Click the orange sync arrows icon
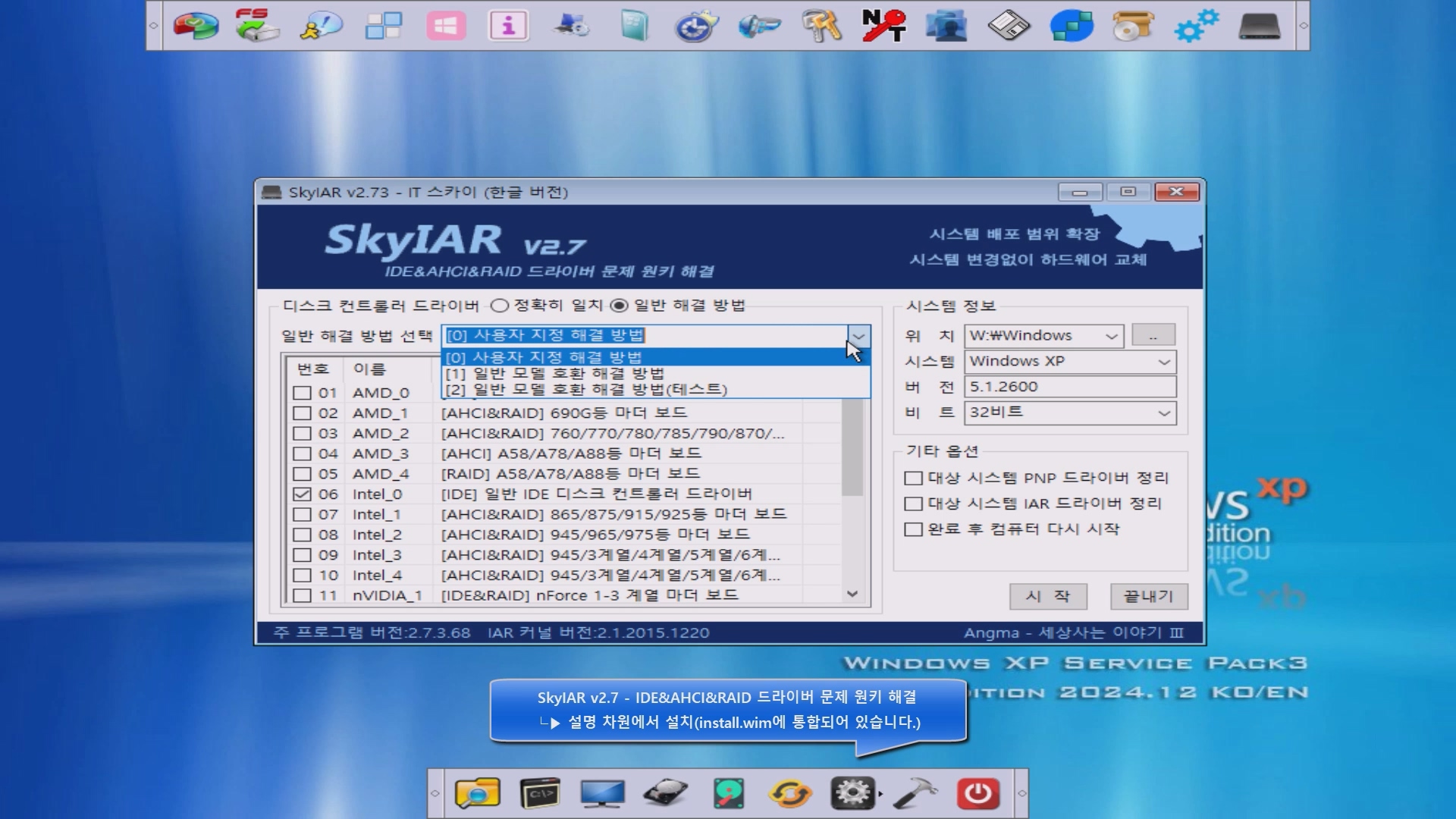The image size is (1456, 819). tap(790, 793)
